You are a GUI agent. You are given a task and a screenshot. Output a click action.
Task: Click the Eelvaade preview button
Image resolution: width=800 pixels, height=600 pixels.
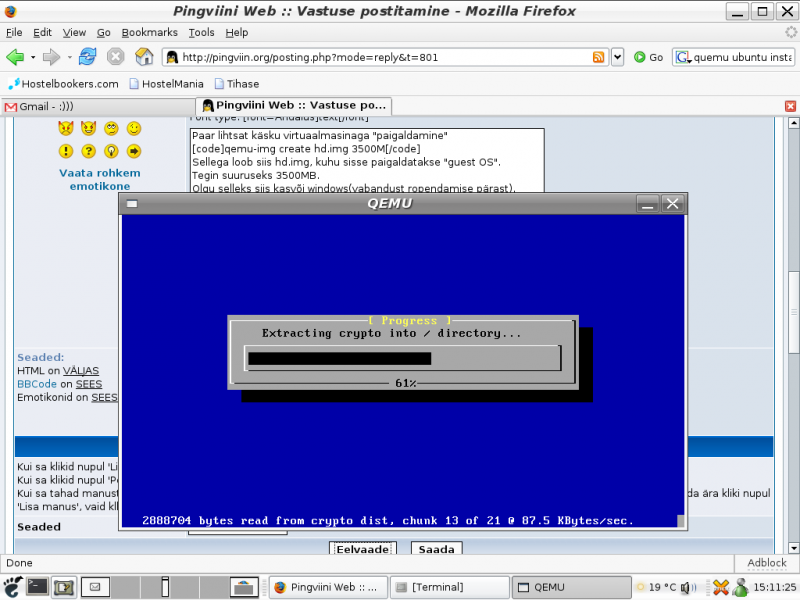(363, 549)
